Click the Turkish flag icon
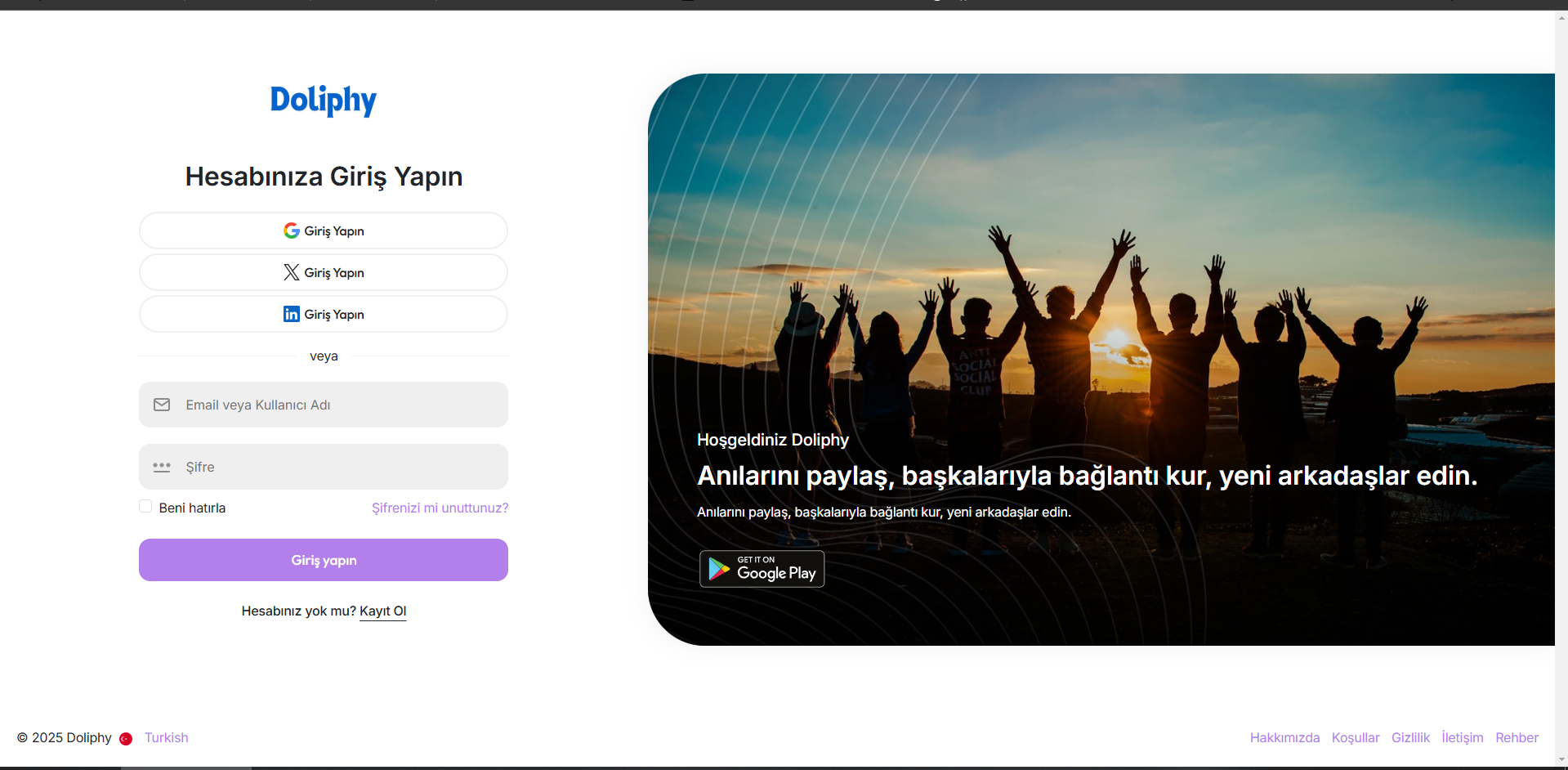1568x770 pixels. [126, 738]
